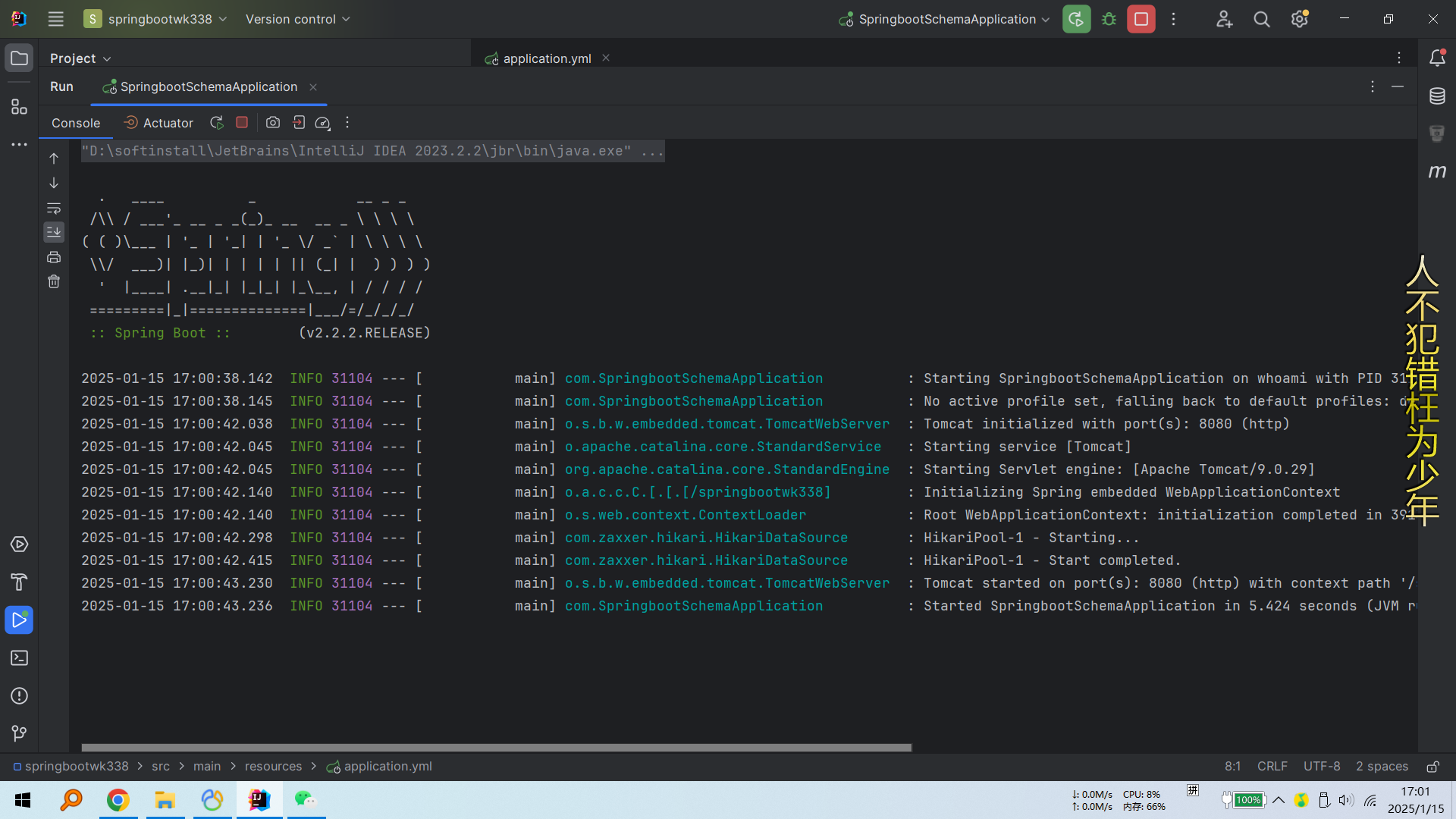Open the Problems tool window
1456x819 pixels.
click(x=19, y=696)
